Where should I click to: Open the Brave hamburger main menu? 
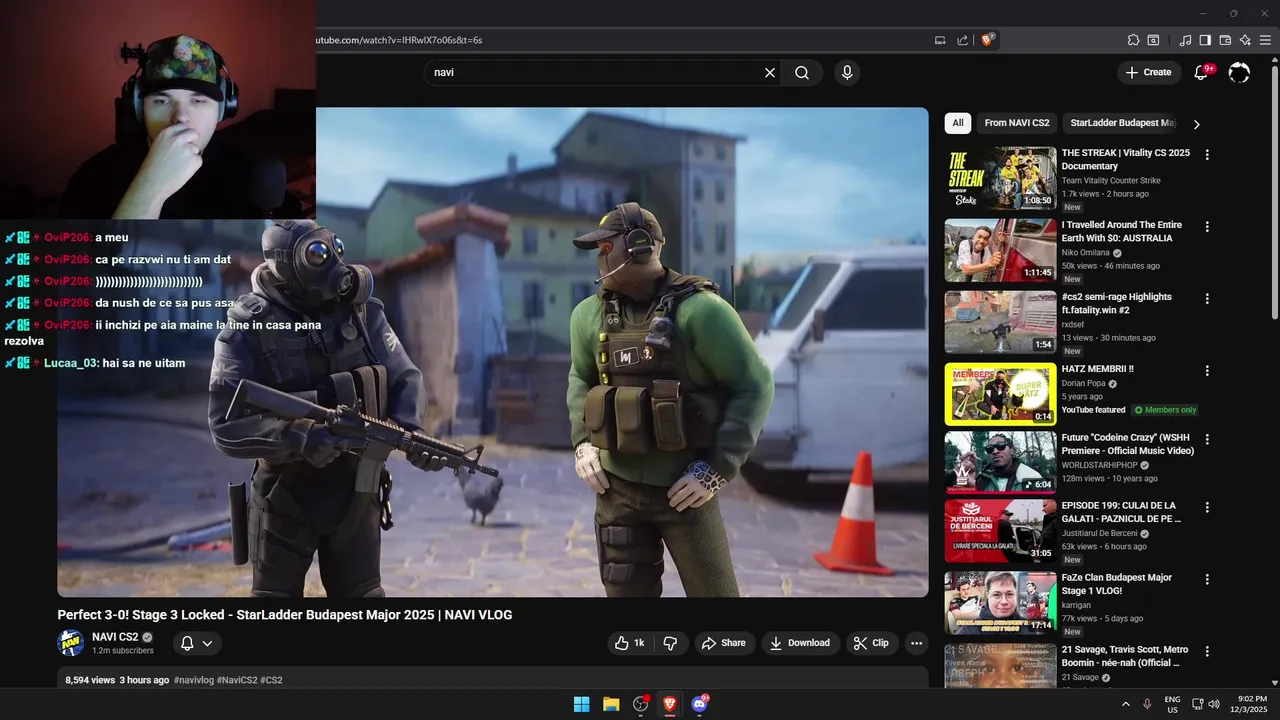click(1266, 40)
